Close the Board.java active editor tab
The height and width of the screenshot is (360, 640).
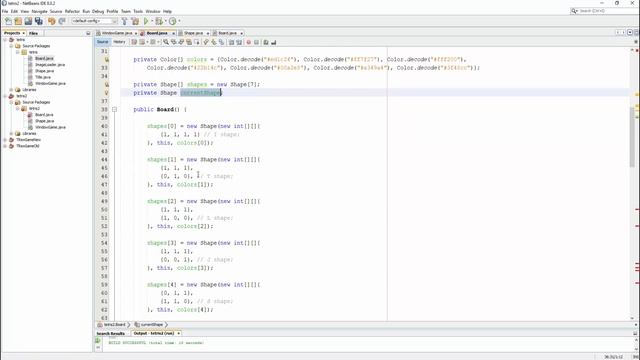point(173,33)
